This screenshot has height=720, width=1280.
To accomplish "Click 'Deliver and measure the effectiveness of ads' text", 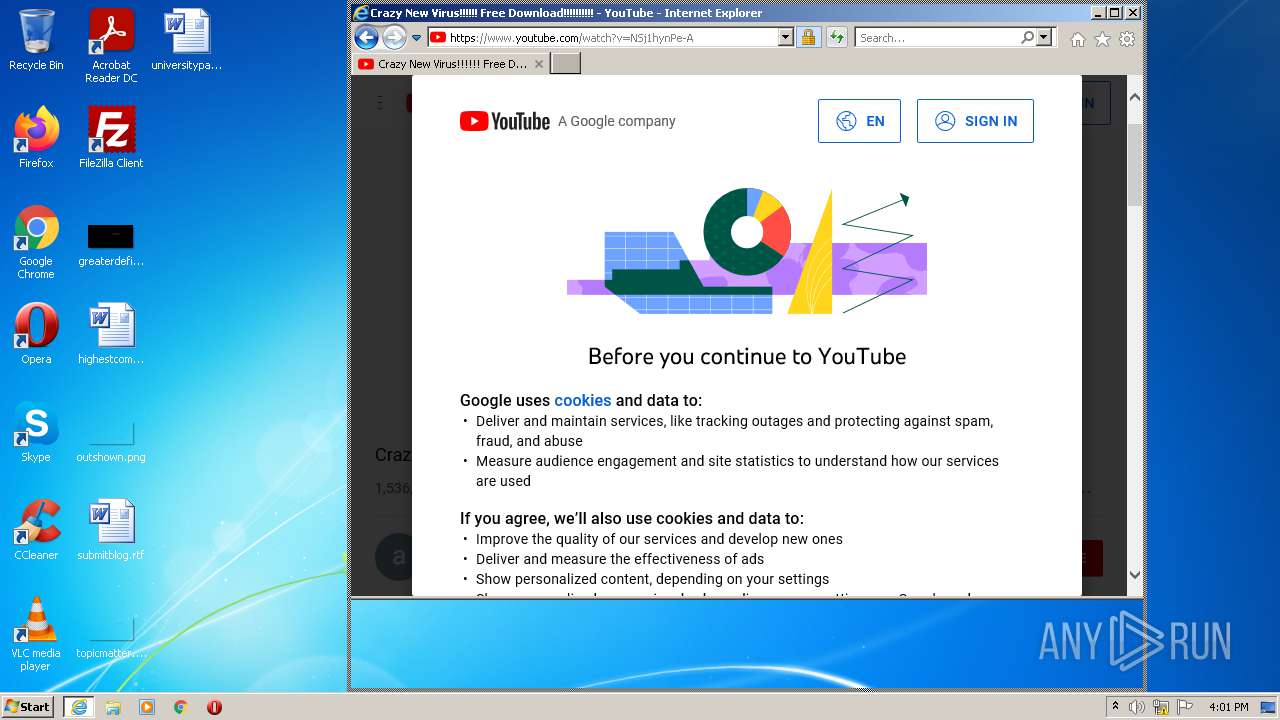I will 620,559.
